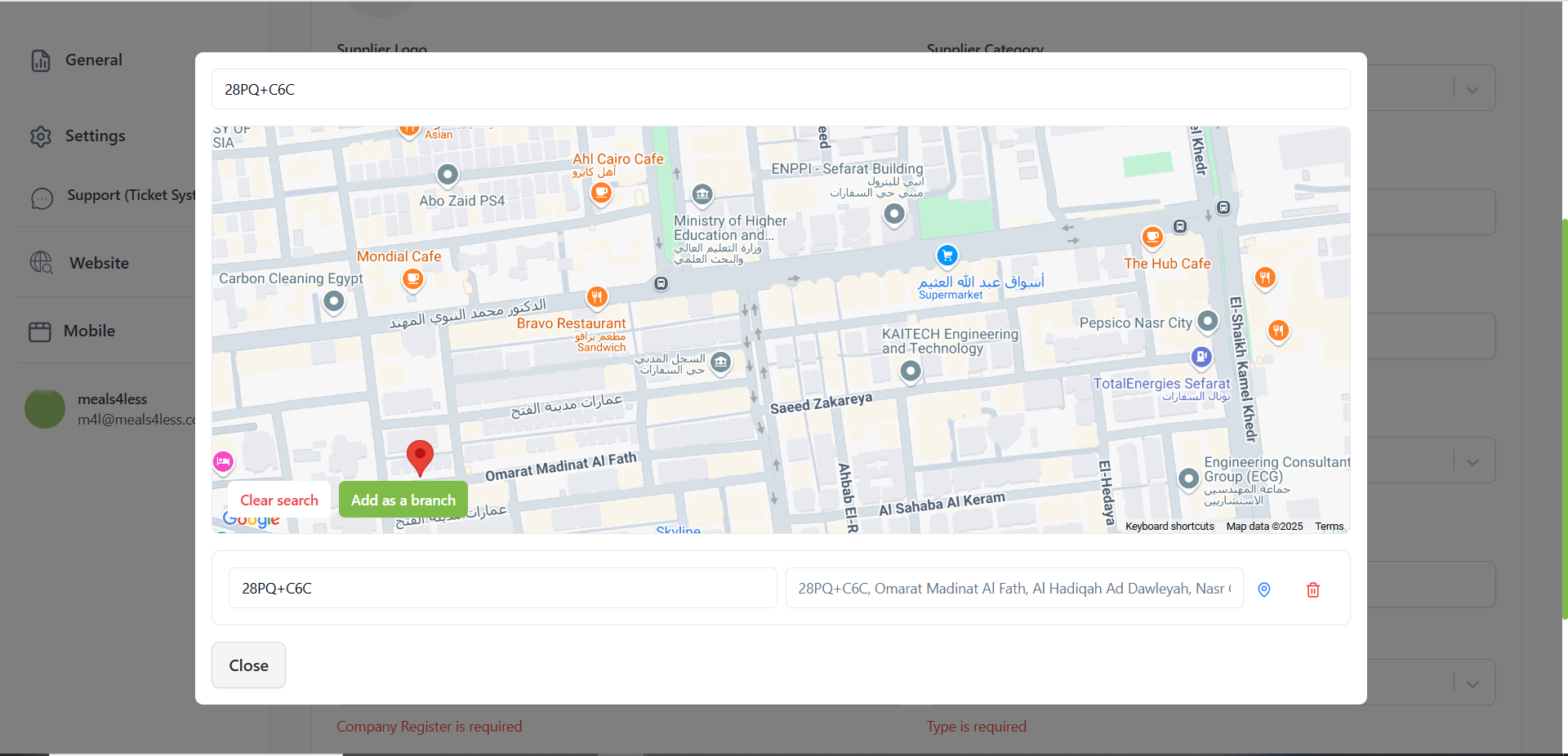Screen dimensions: 1568x756
Task: Click "Saeed Zakareya" street label
Action: (x=822, y=402)
